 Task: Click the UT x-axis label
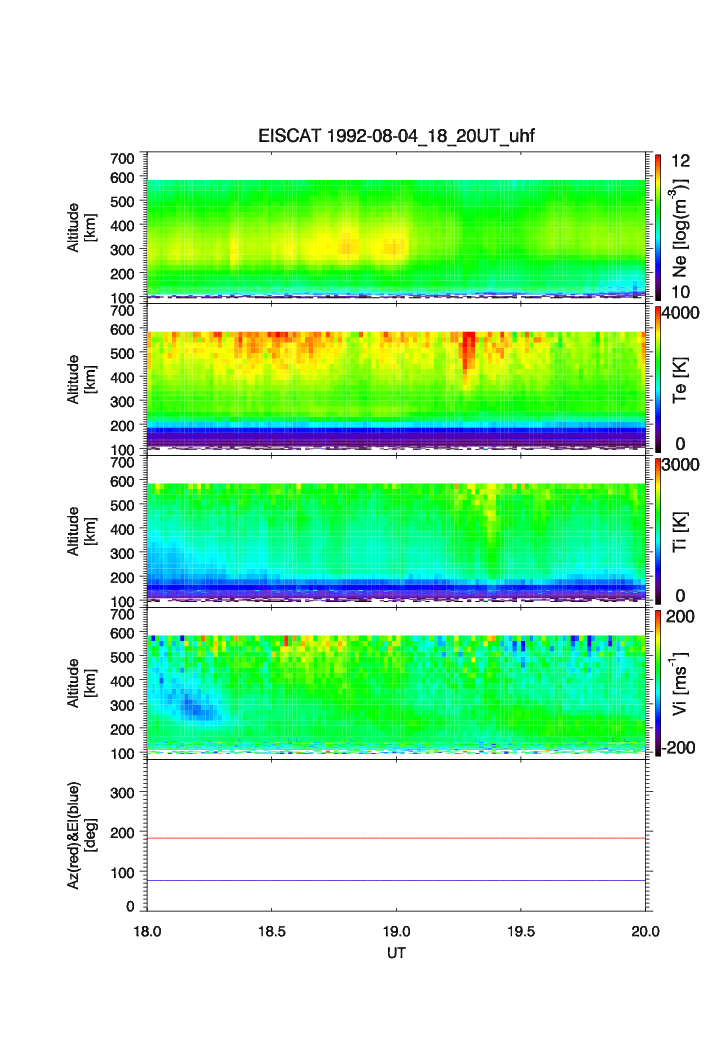coord(396,952)
